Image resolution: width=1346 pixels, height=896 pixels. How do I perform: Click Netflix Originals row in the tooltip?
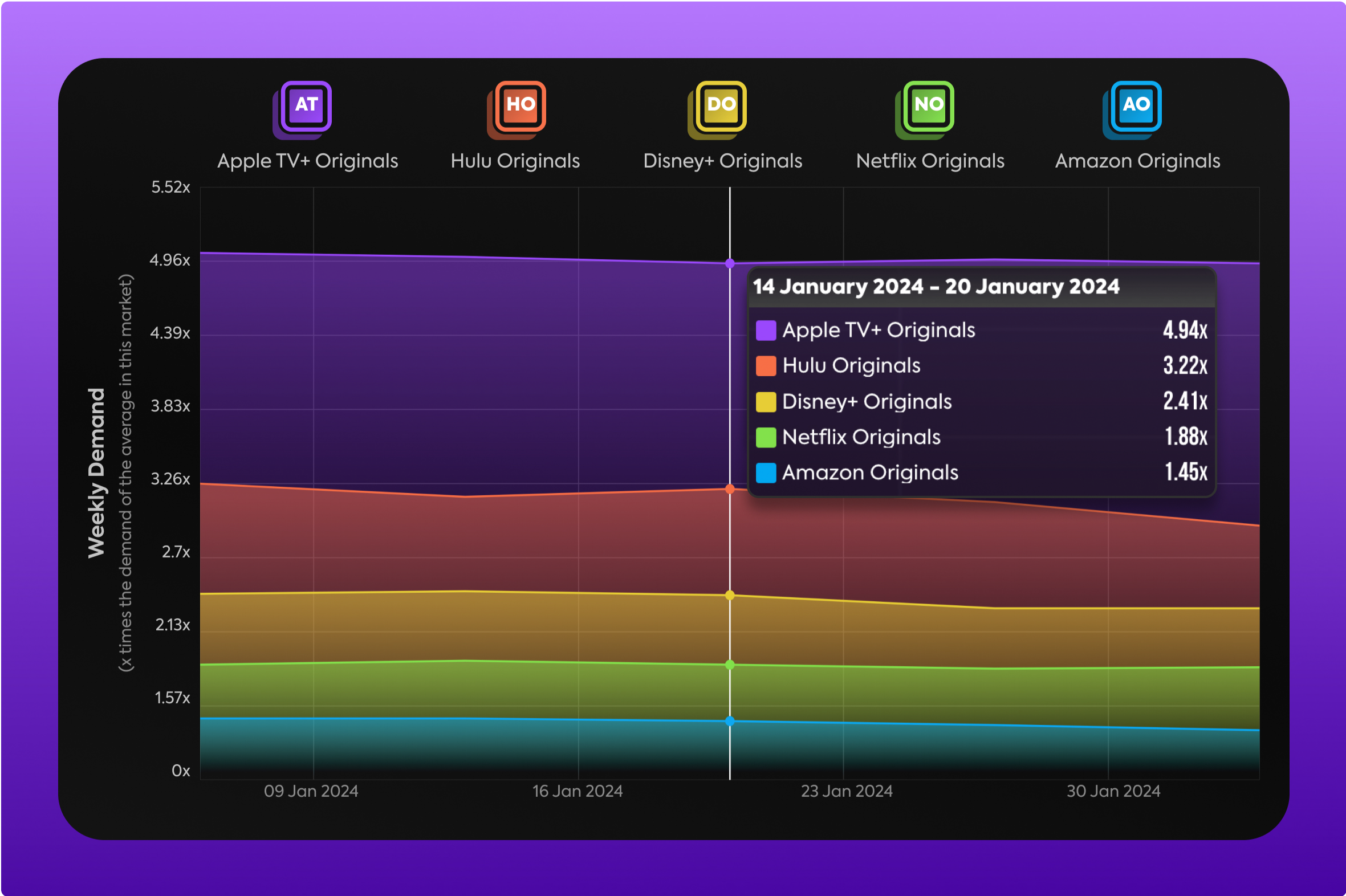[982, 437]
